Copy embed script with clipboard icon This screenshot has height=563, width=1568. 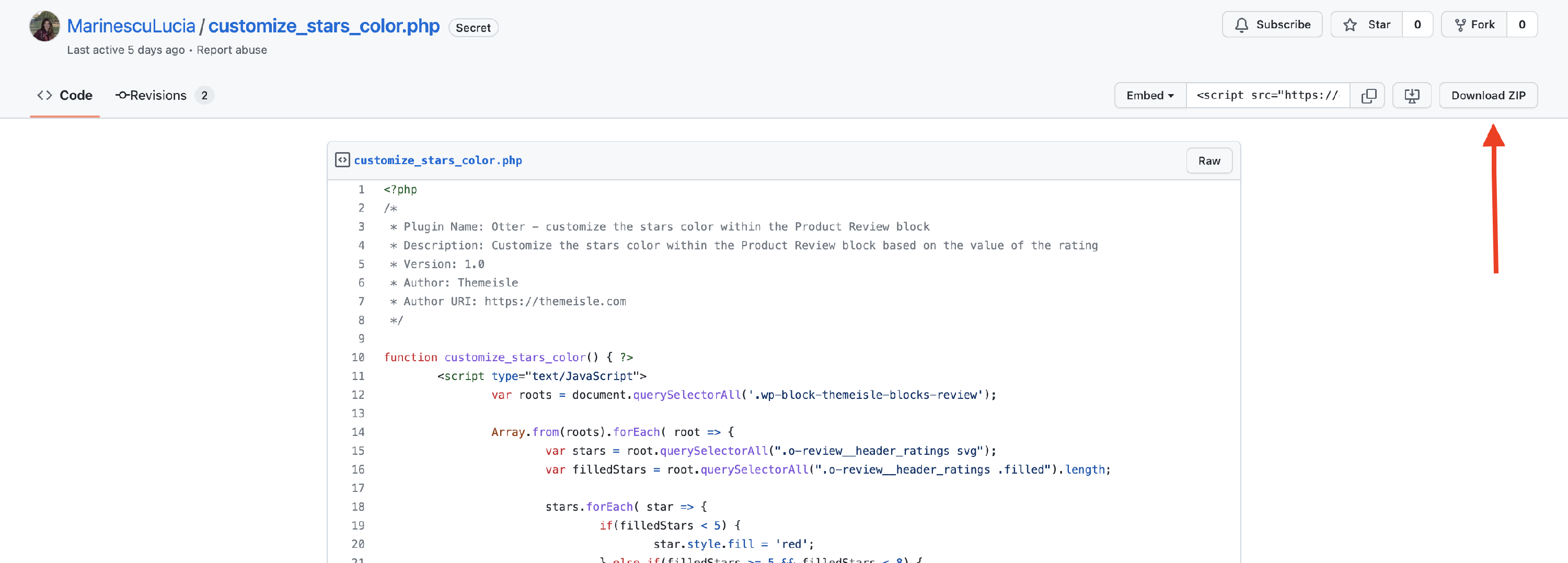coord(1368,96)
